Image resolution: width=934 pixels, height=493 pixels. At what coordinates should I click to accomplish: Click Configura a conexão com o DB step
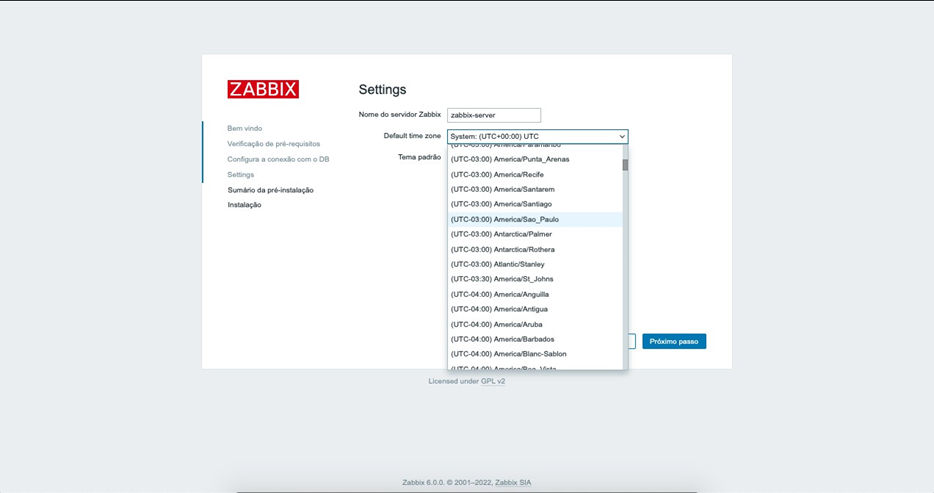(278, 159)
